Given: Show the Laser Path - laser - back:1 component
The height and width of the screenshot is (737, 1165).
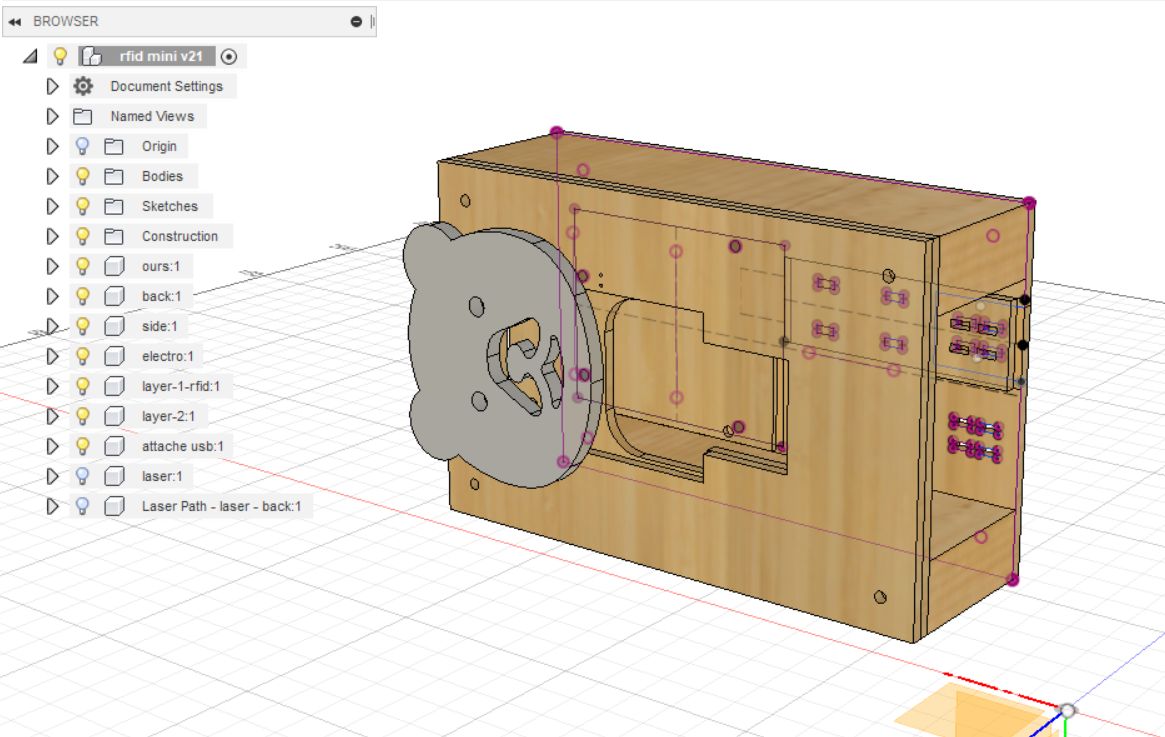Looking at the screenshot, I should point(82,506).
